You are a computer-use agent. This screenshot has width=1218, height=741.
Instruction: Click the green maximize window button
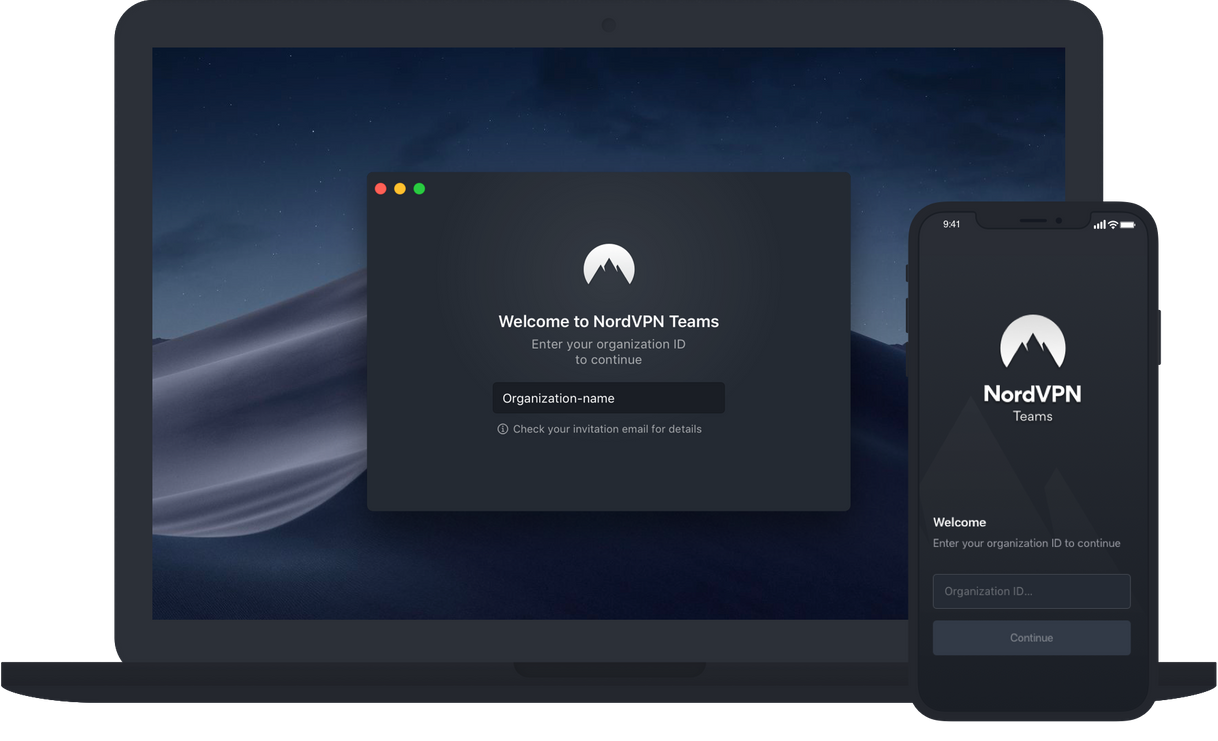pyautogui.click(x=419, y=189)
